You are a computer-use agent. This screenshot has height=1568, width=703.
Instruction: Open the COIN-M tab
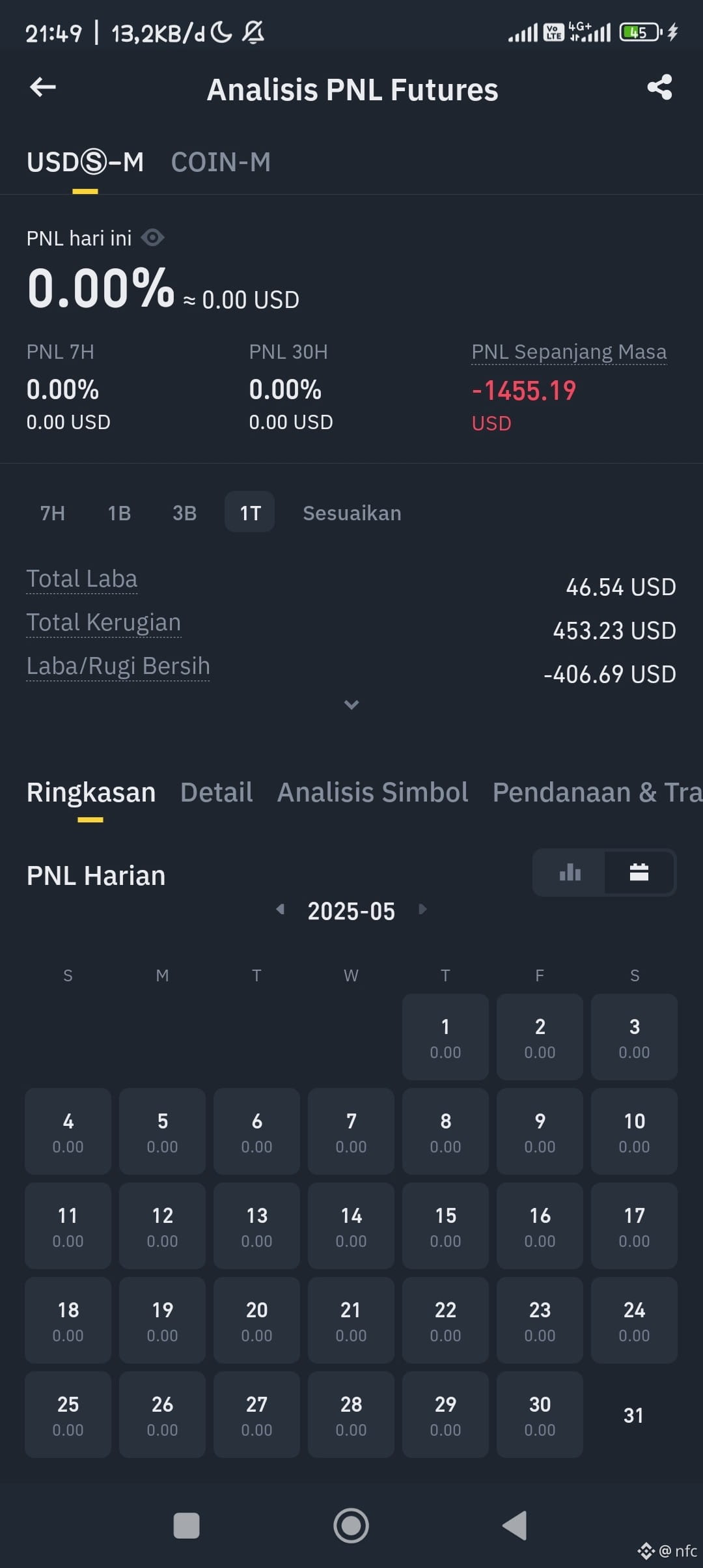[x=221, y=162]
